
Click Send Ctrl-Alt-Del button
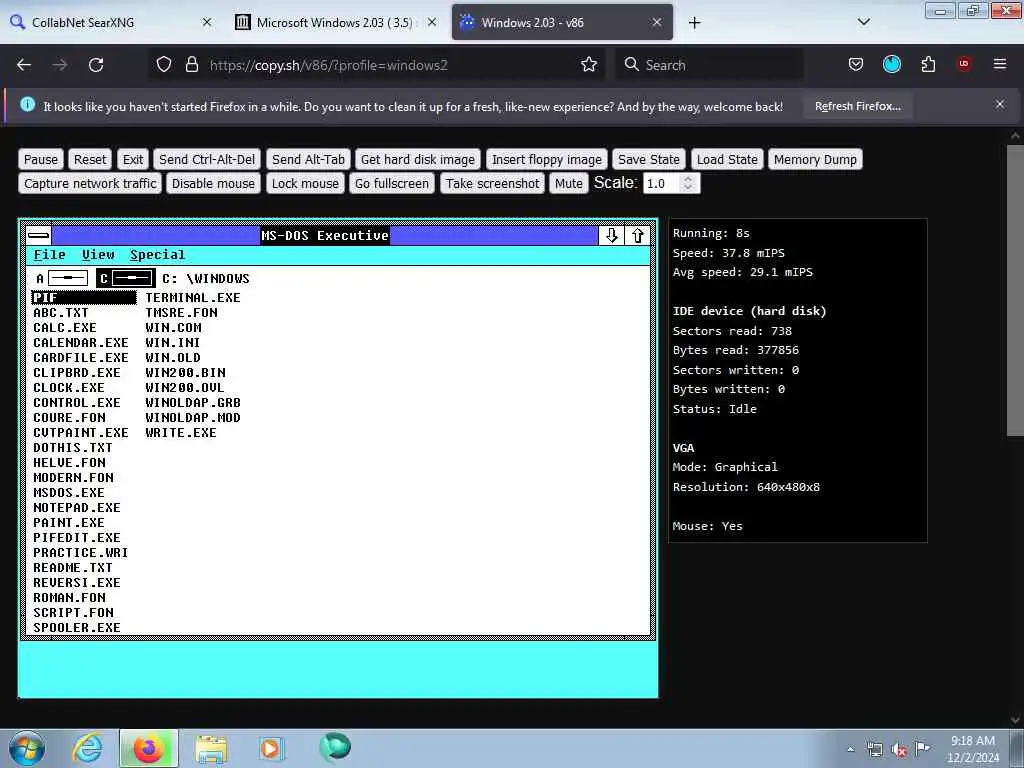tap(207, 160)
